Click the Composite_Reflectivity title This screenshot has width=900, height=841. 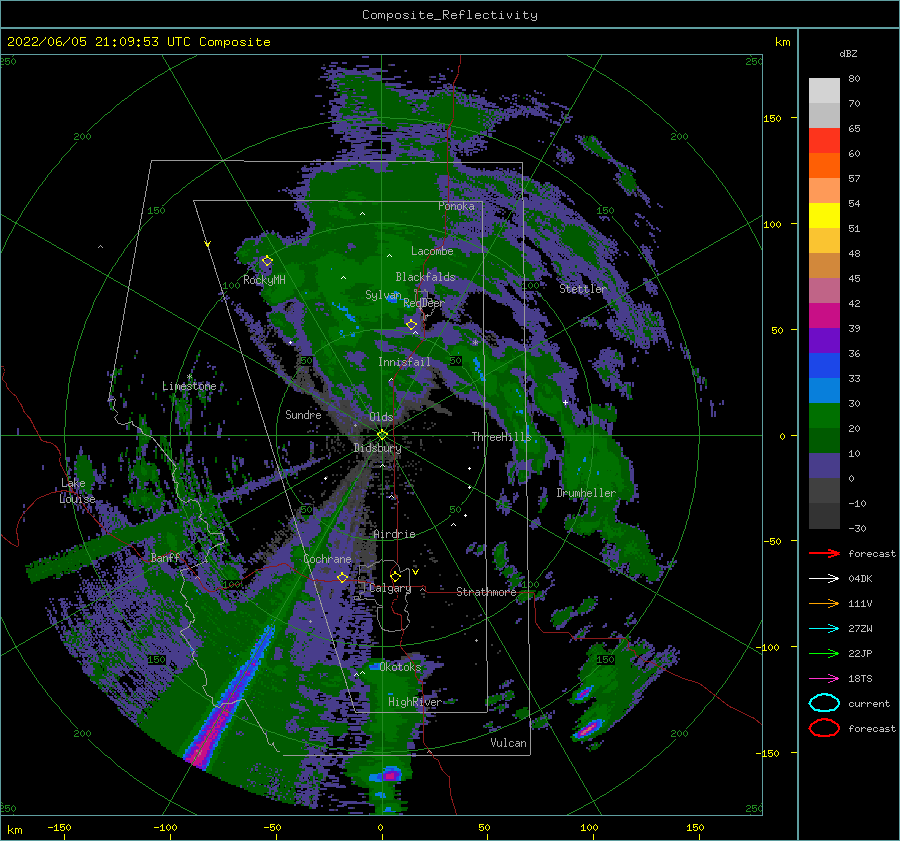[x=449, y=15]
